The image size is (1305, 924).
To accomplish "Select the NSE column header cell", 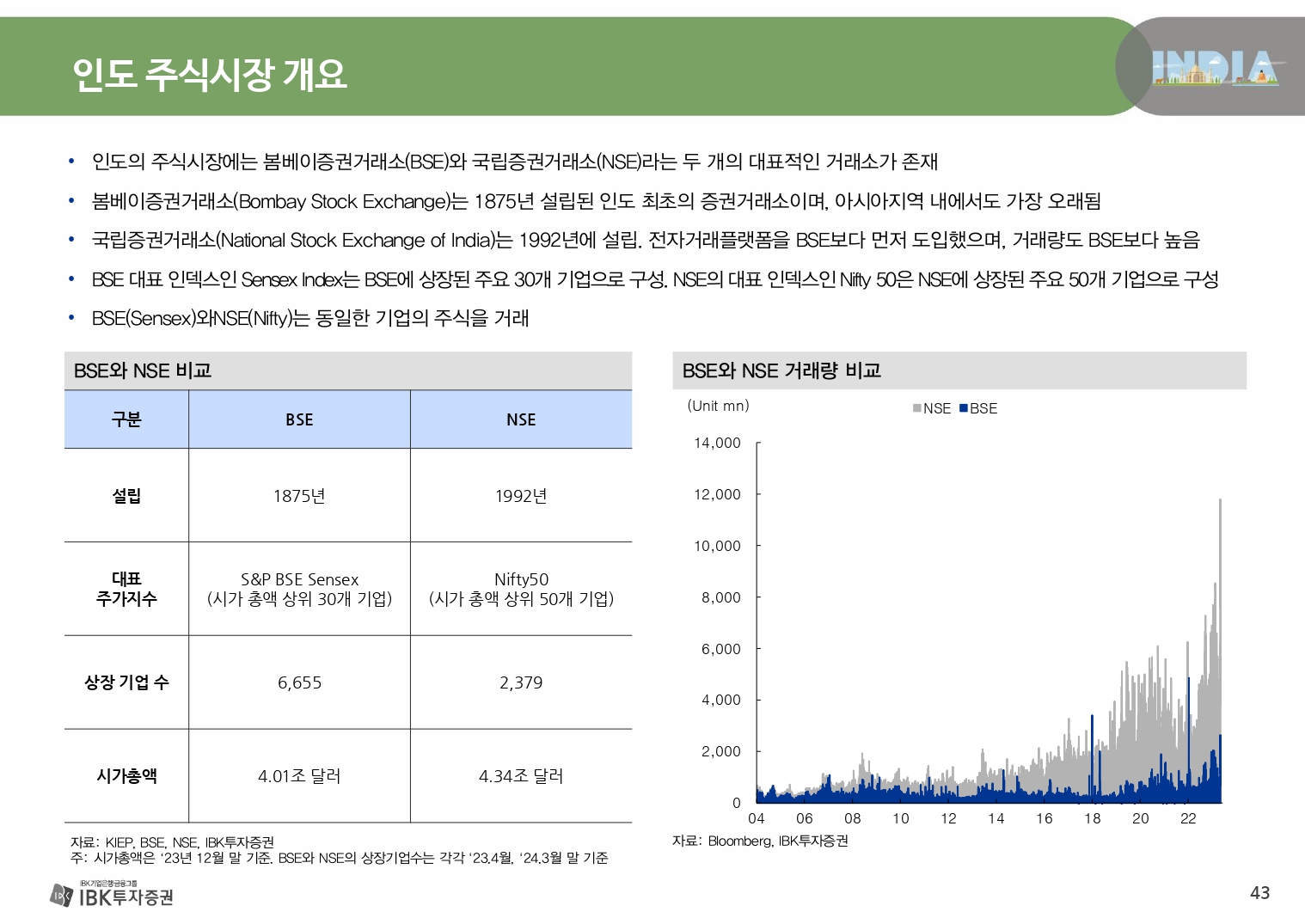I will [x=521, y=419].
